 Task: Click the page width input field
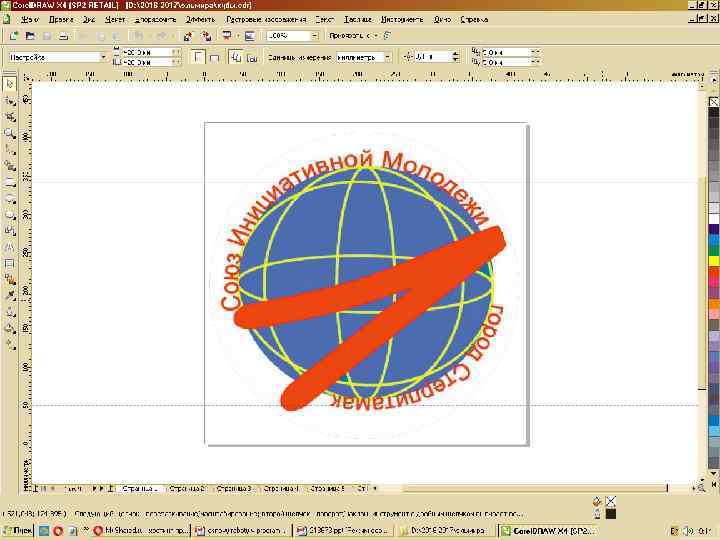point(147,52)
